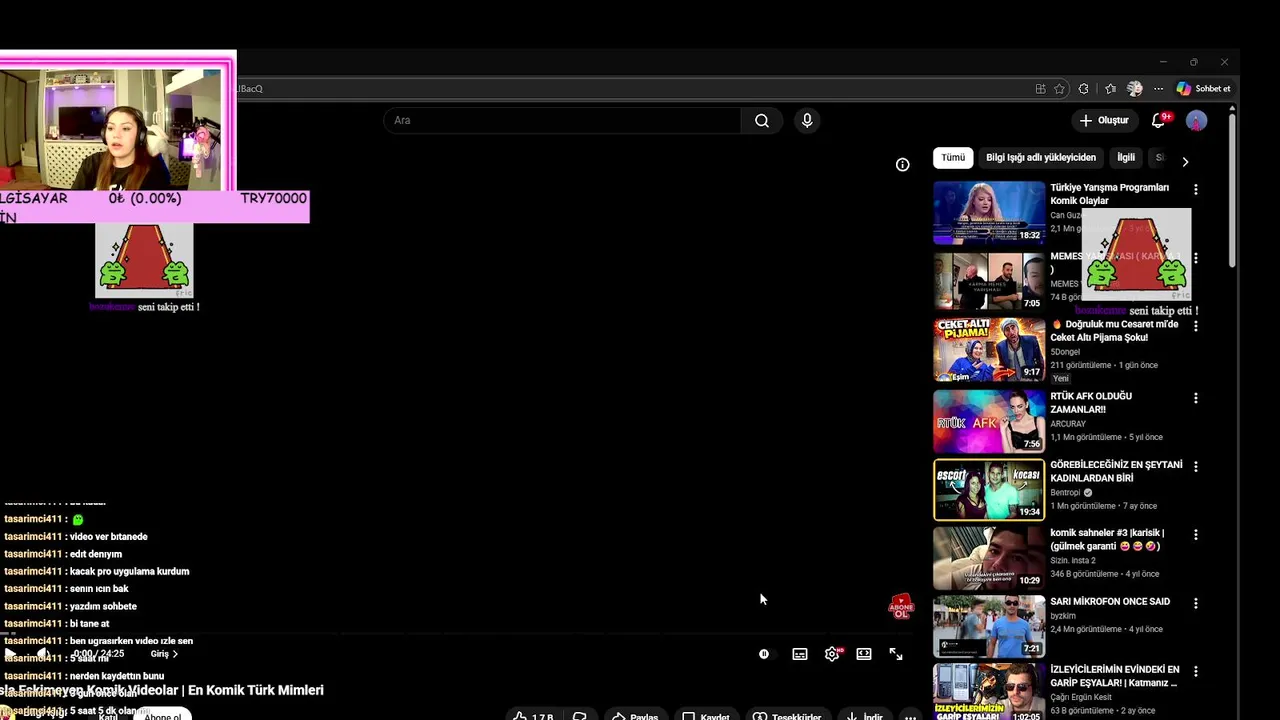Open options for SARI MİKROFON ONCE SAID video

click(1195, 603)
